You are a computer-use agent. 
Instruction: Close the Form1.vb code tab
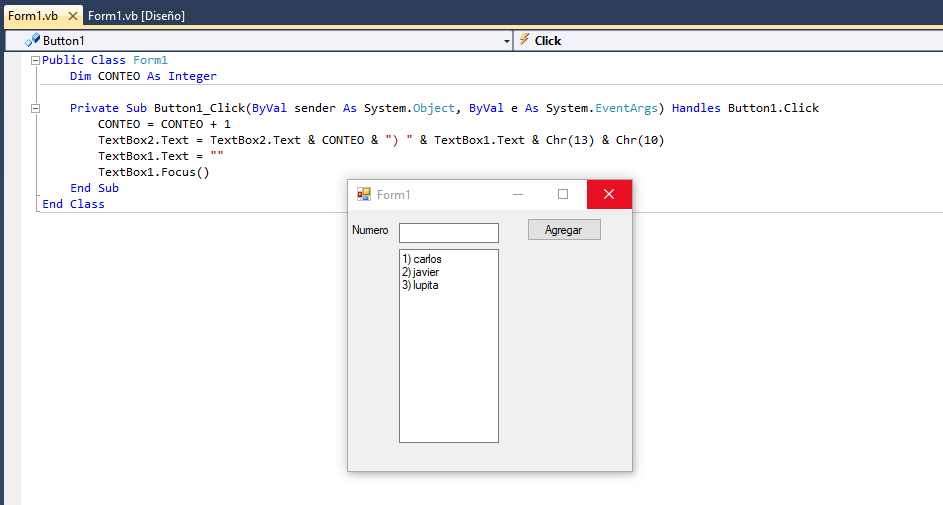tap(73, 16)
